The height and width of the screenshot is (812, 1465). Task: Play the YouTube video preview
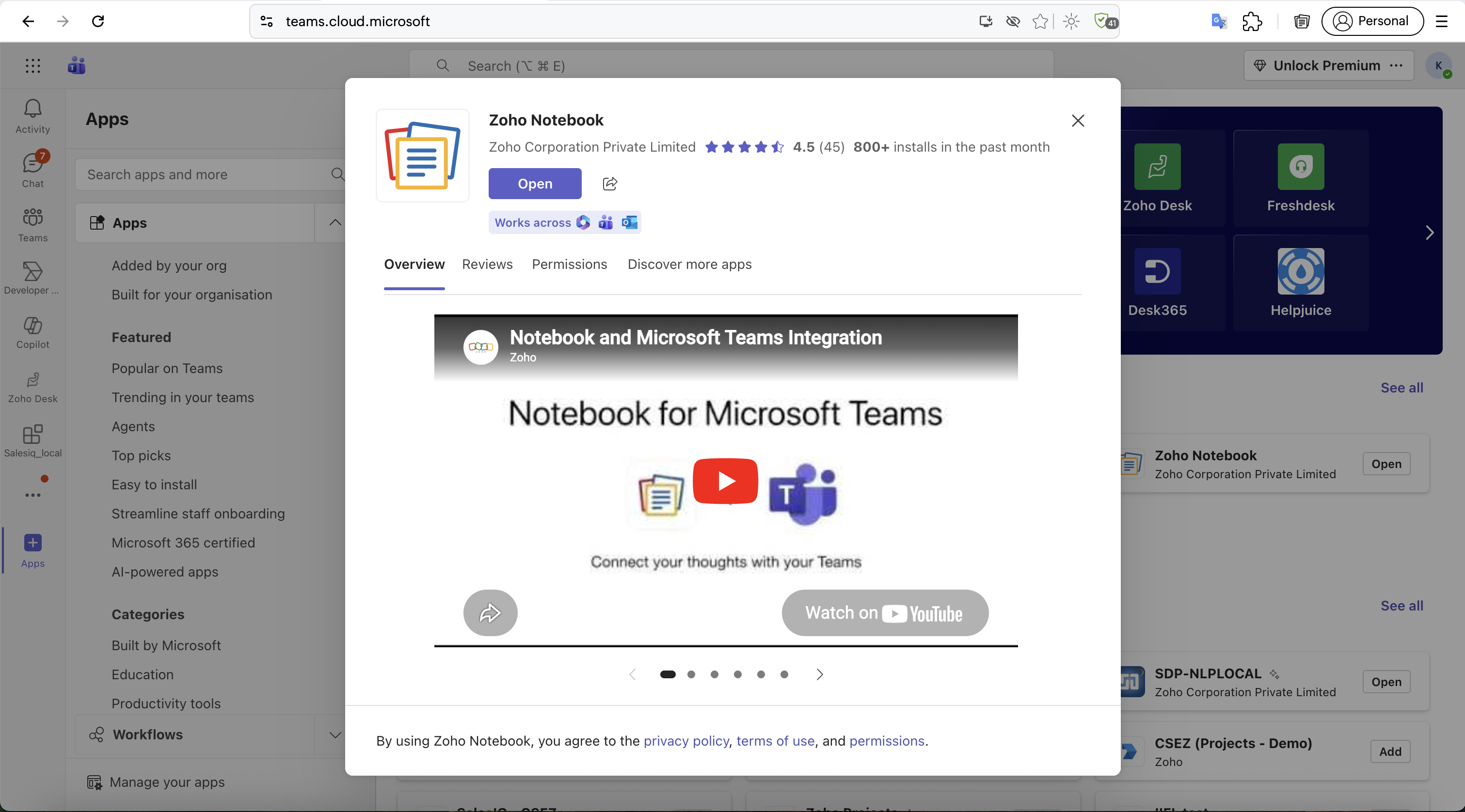[x=725, y=481]
